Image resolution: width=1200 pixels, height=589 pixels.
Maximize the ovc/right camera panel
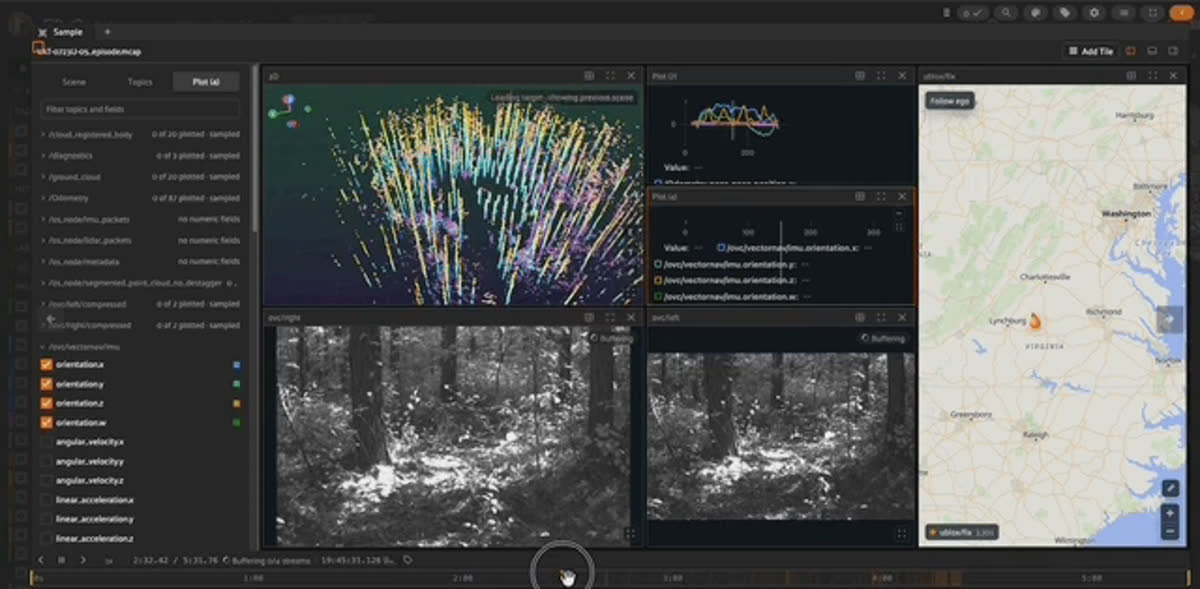click(610, 317)
